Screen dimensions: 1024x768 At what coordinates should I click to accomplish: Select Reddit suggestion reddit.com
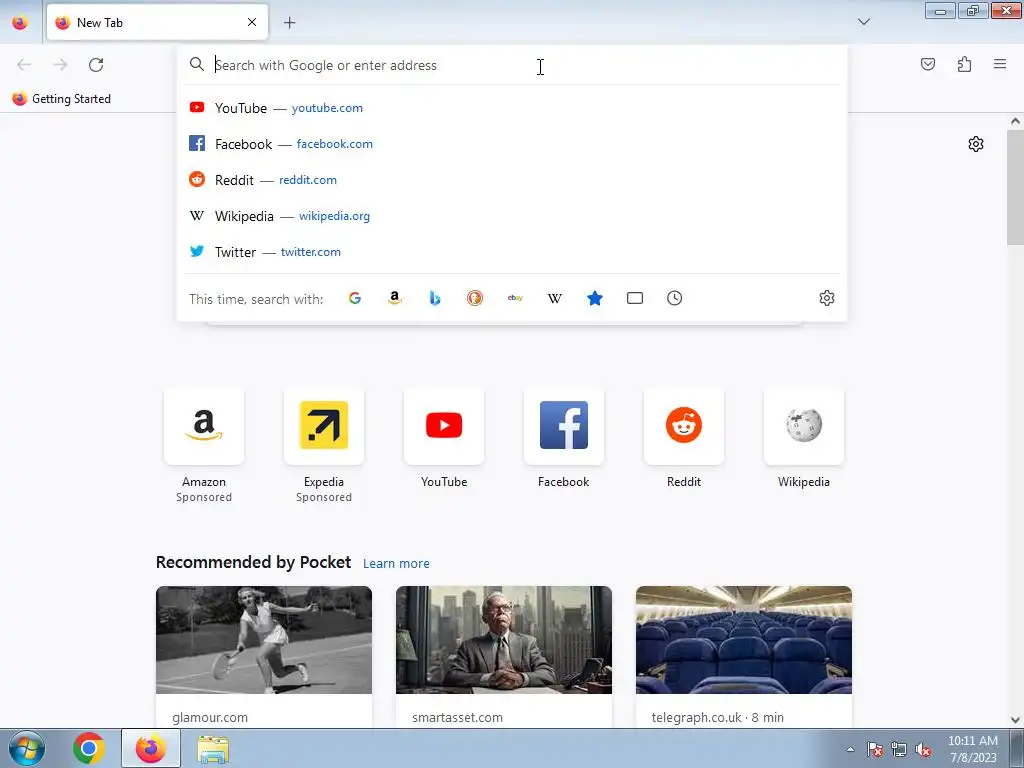(x=512, y=180)
